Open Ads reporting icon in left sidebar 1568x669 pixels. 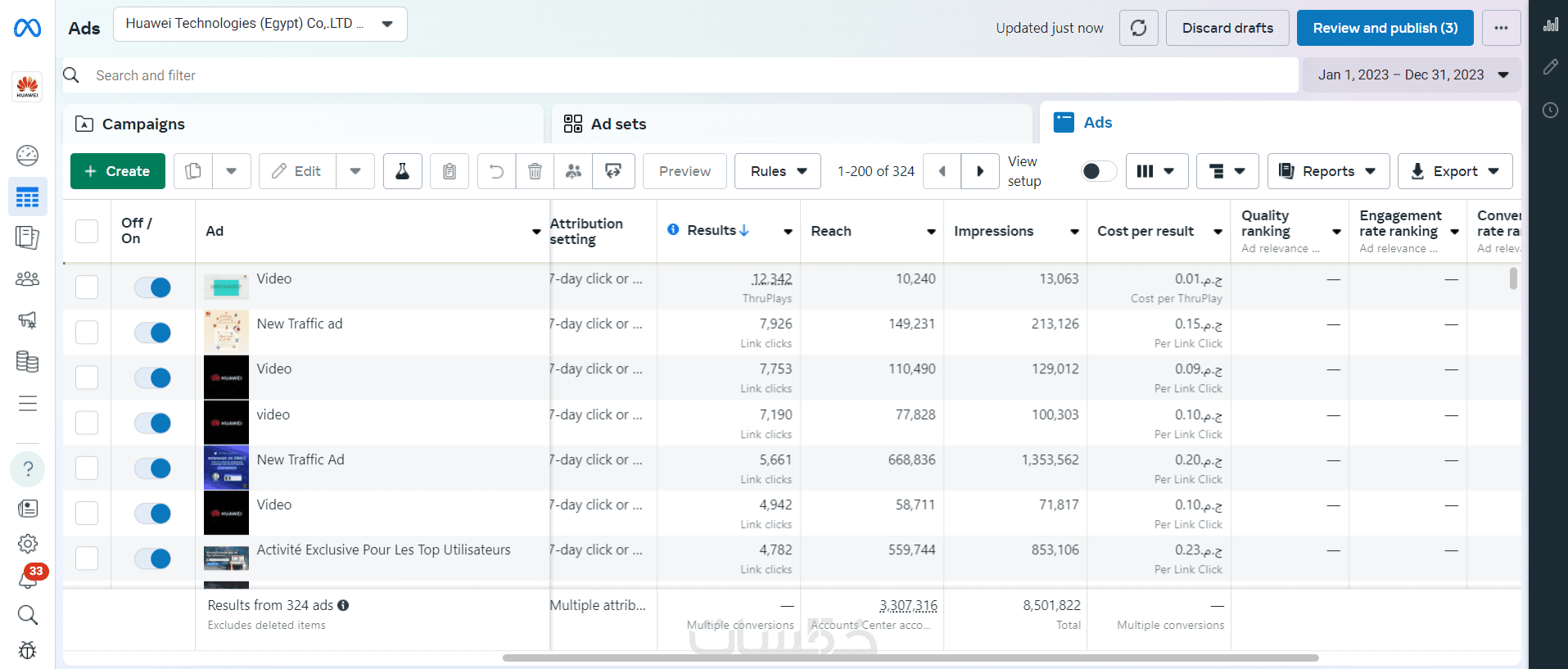click(x=27, y=237)
